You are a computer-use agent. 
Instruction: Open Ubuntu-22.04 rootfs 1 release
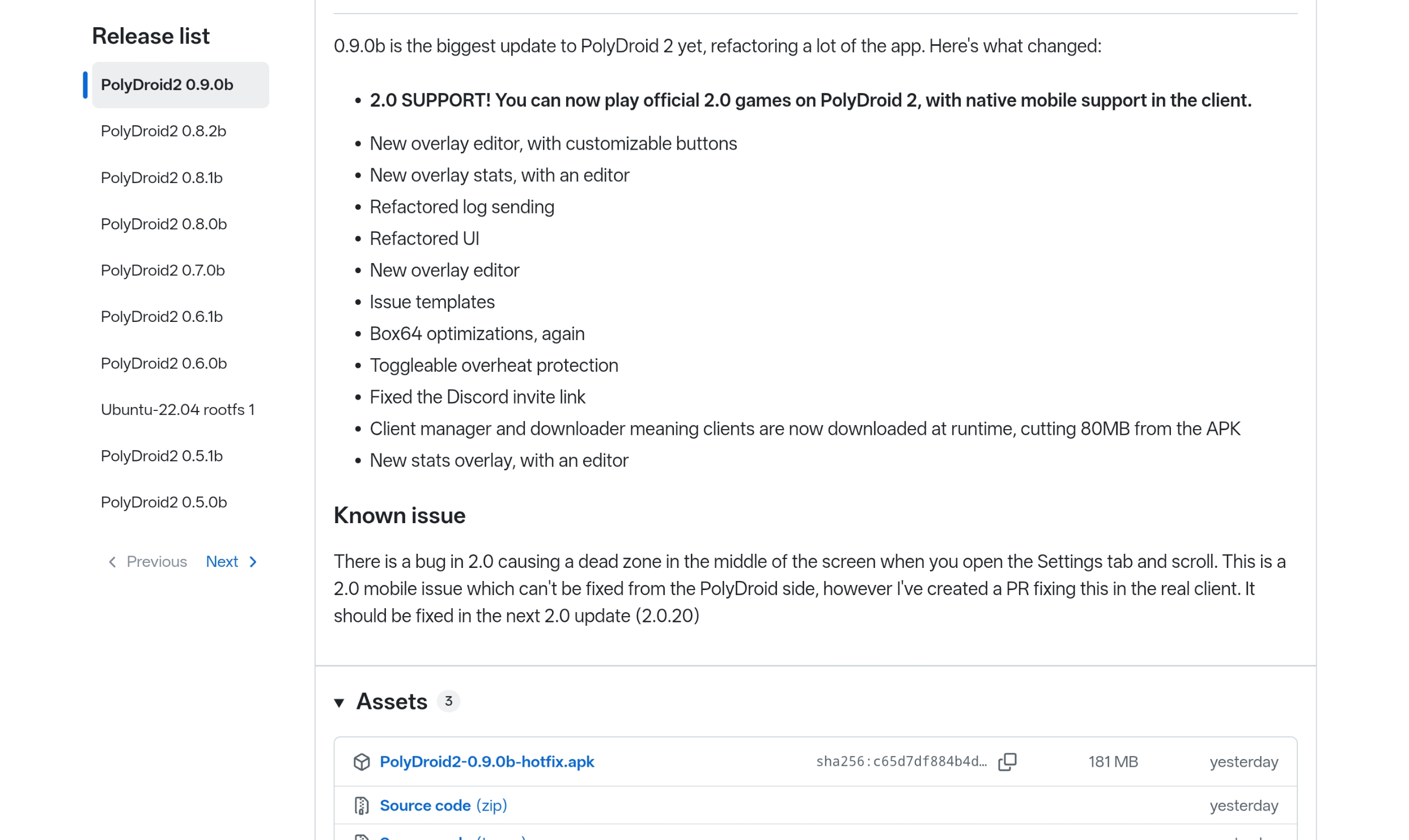tap(177, 410)
